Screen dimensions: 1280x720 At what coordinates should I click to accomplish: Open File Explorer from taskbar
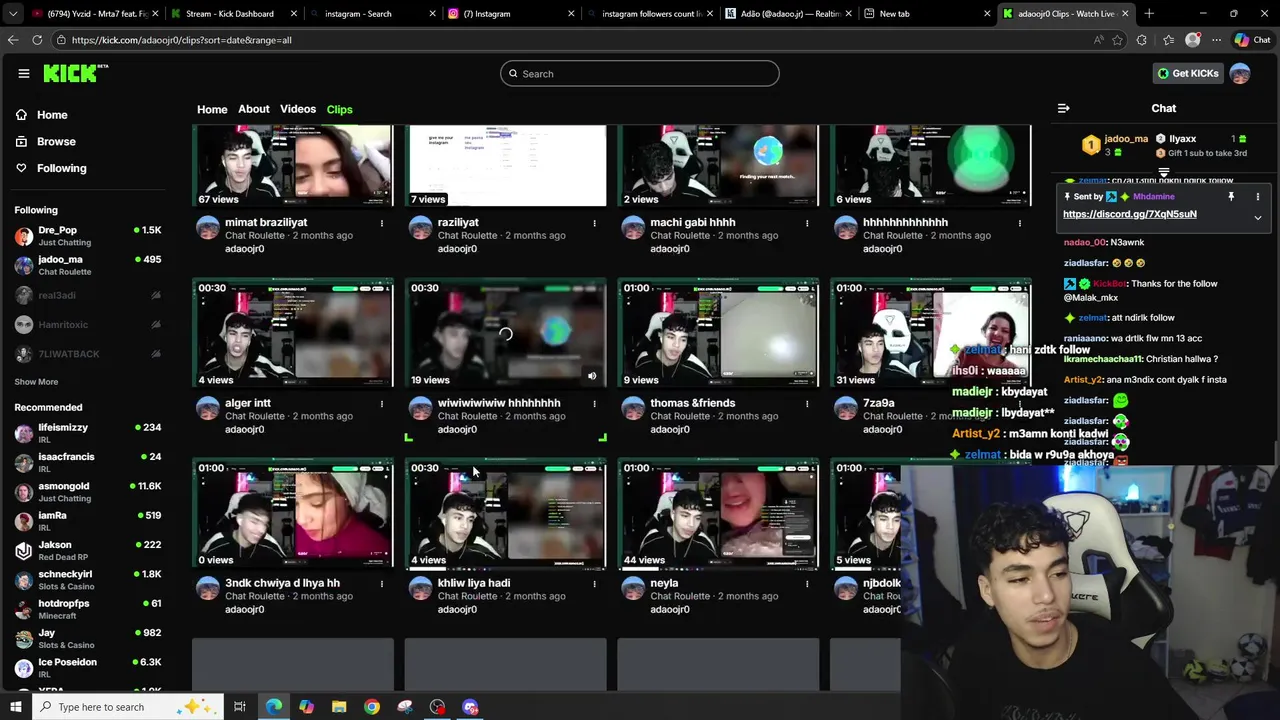coord(339,707)
